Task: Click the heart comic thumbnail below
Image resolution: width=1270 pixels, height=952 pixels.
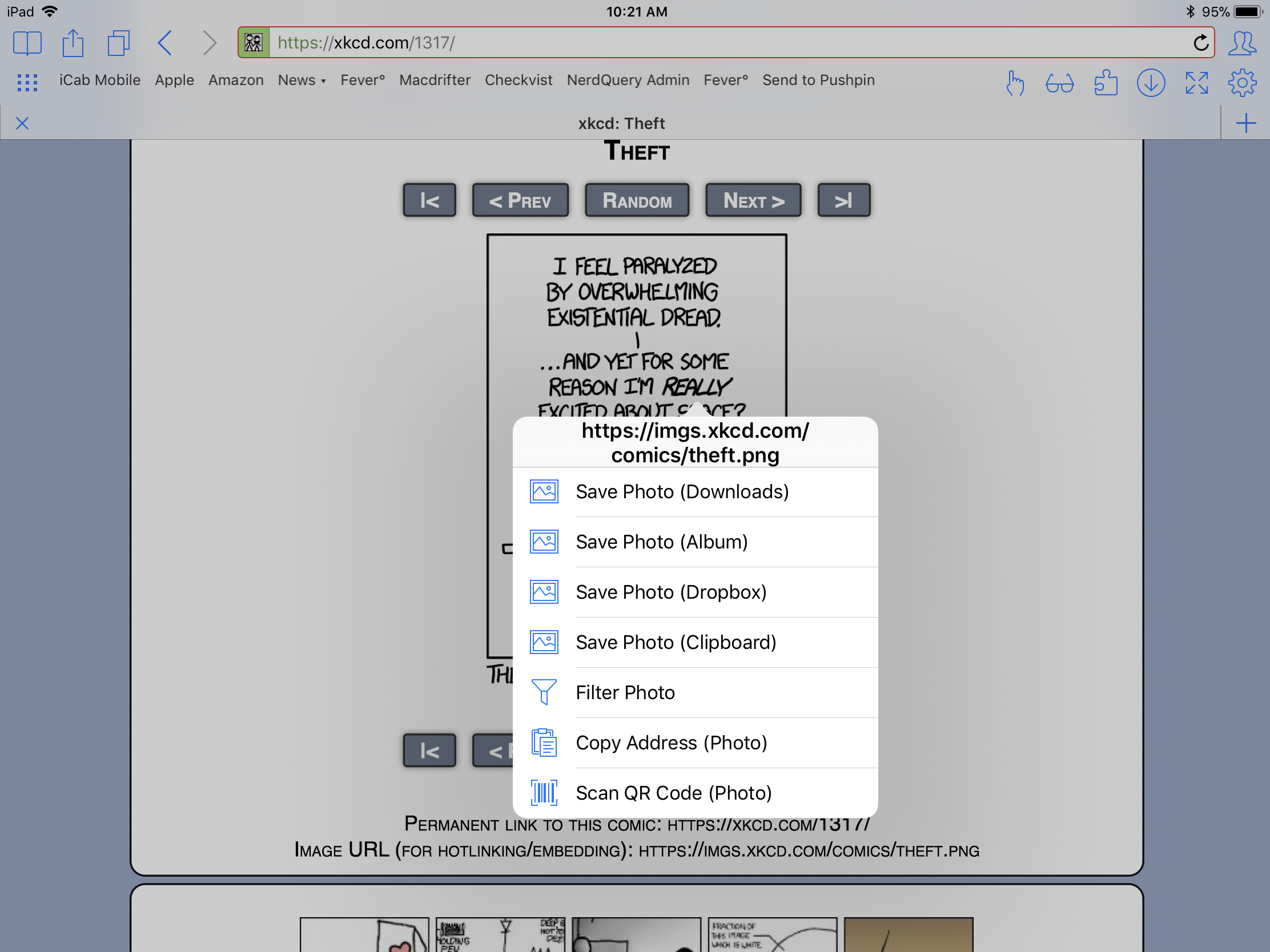Action: pyautogui.click(x=364, y=935)
